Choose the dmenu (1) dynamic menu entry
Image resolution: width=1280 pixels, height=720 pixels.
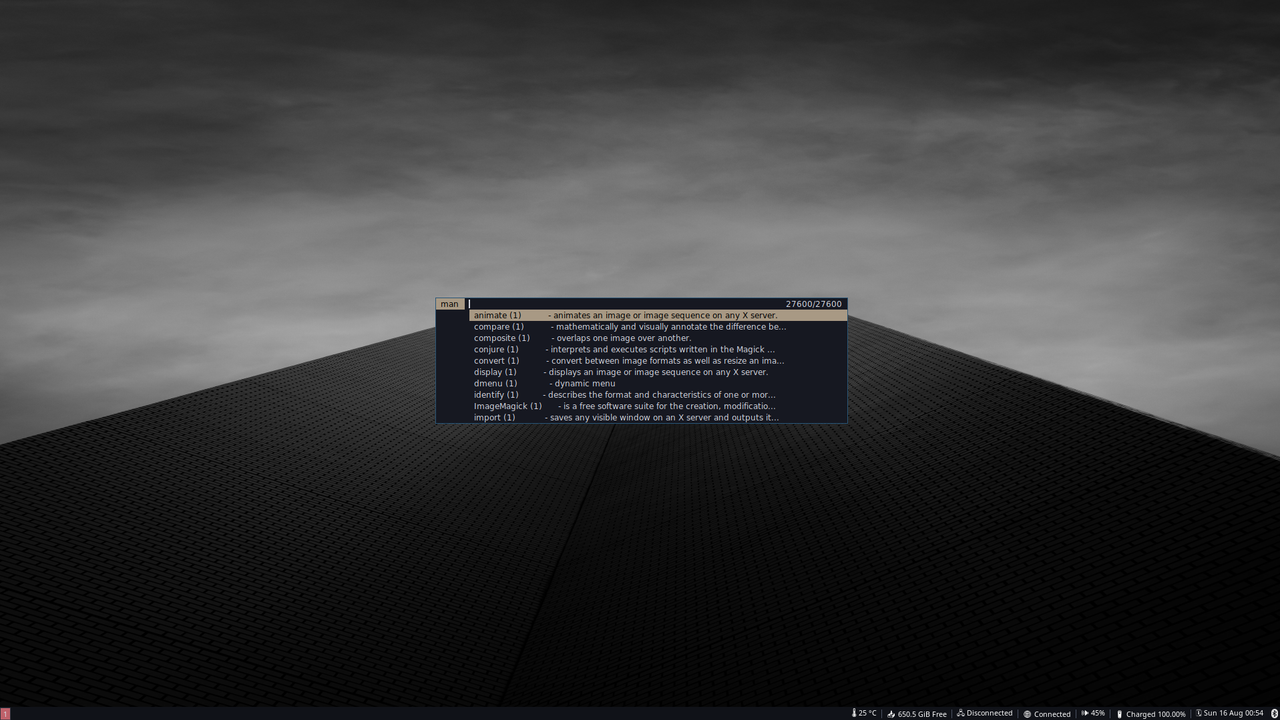click(x=658, y=383)
